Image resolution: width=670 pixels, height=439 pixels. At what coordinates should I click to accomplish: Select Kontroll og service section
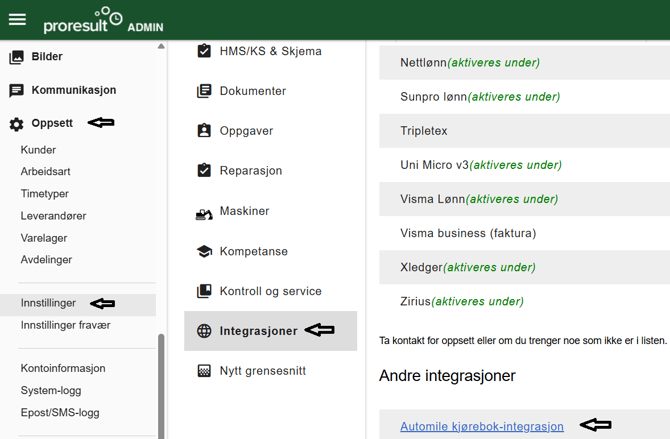point(270,291)
